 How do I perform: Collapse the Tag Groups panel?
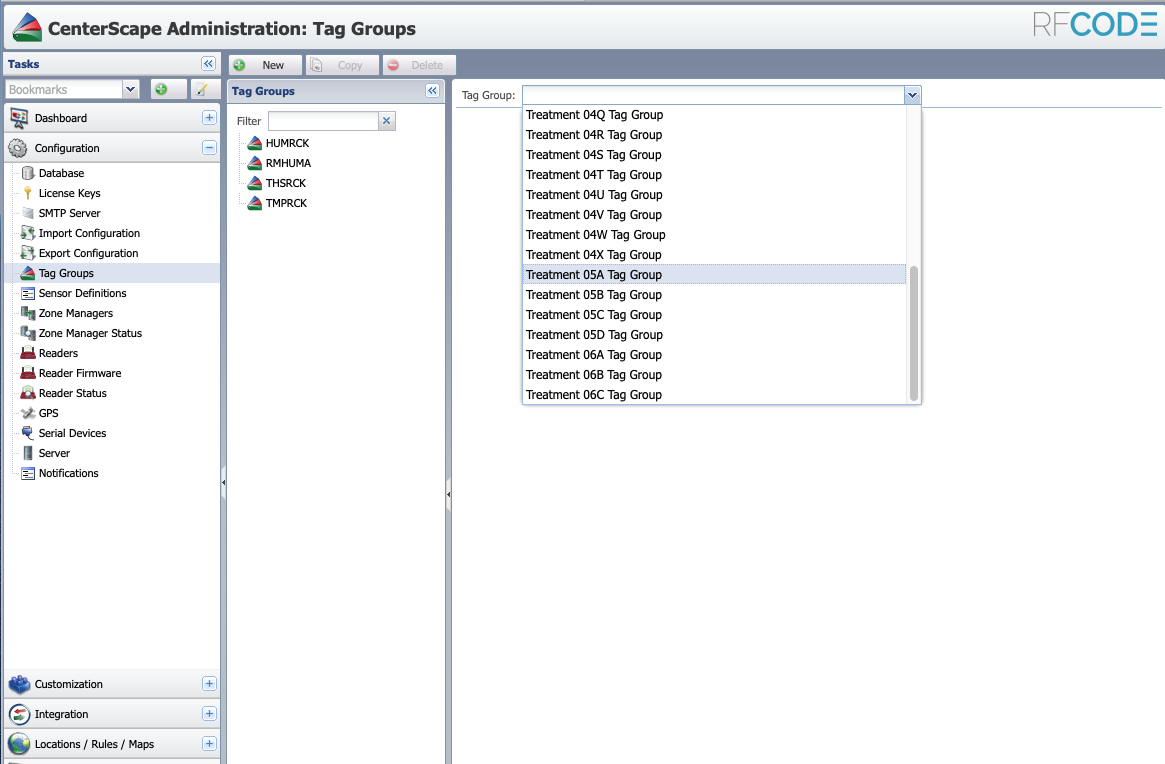(432, 91)
